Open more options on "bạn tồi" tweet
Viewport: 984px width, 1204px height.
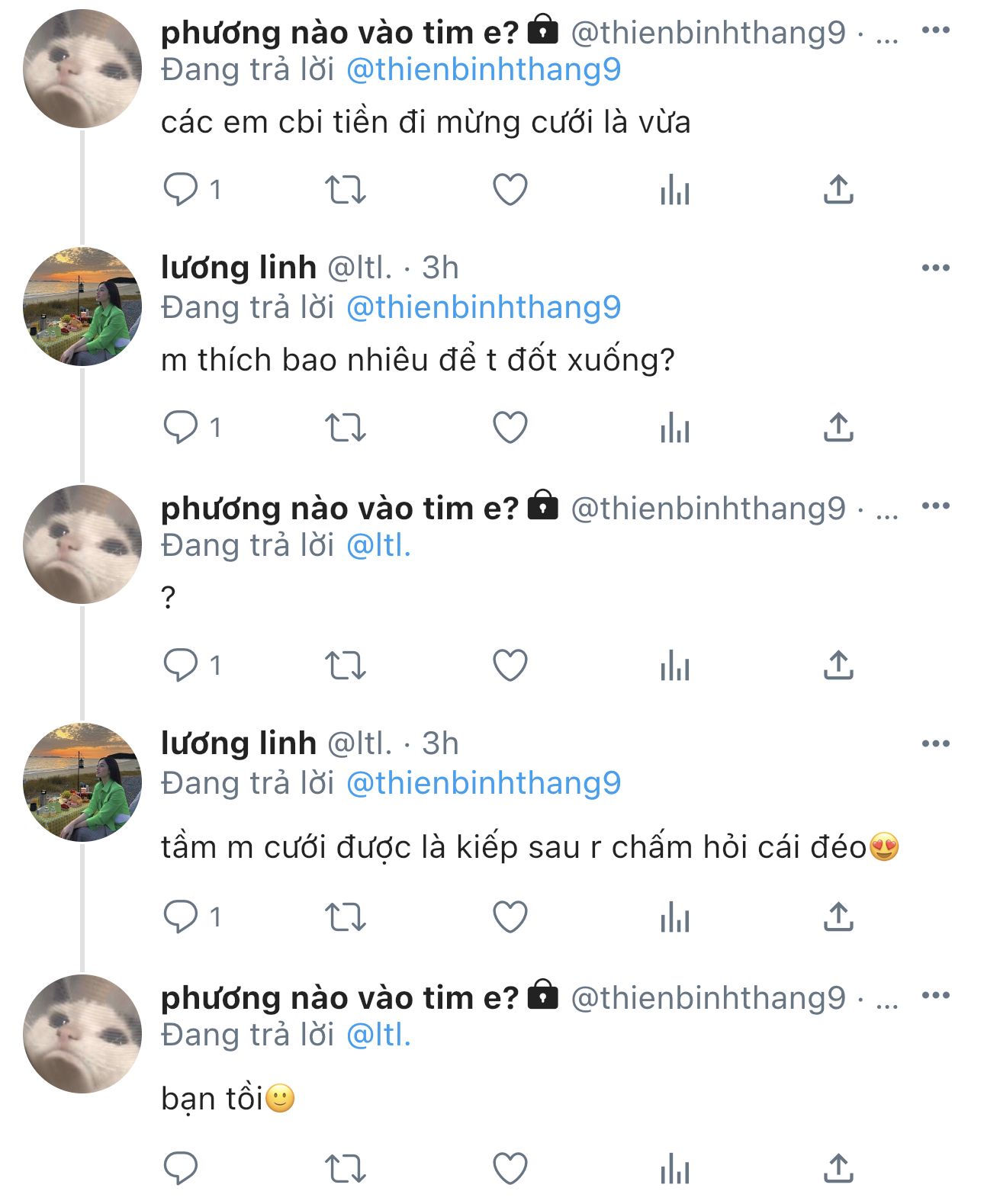point(935,995)
